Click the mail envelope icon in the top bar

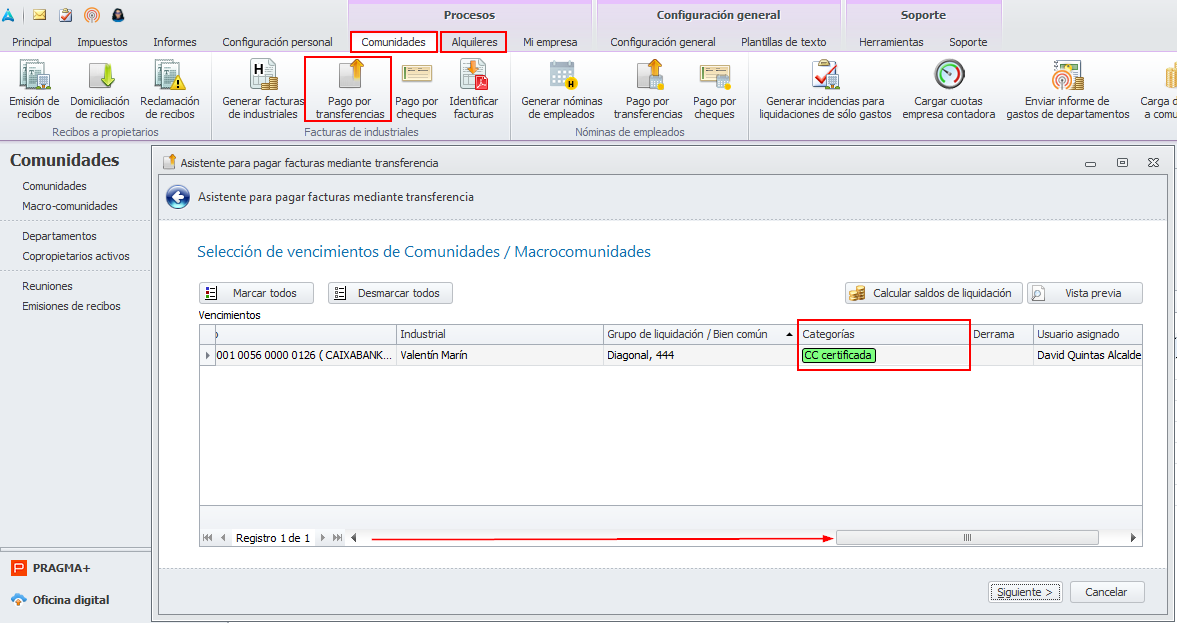coord(40,15)
